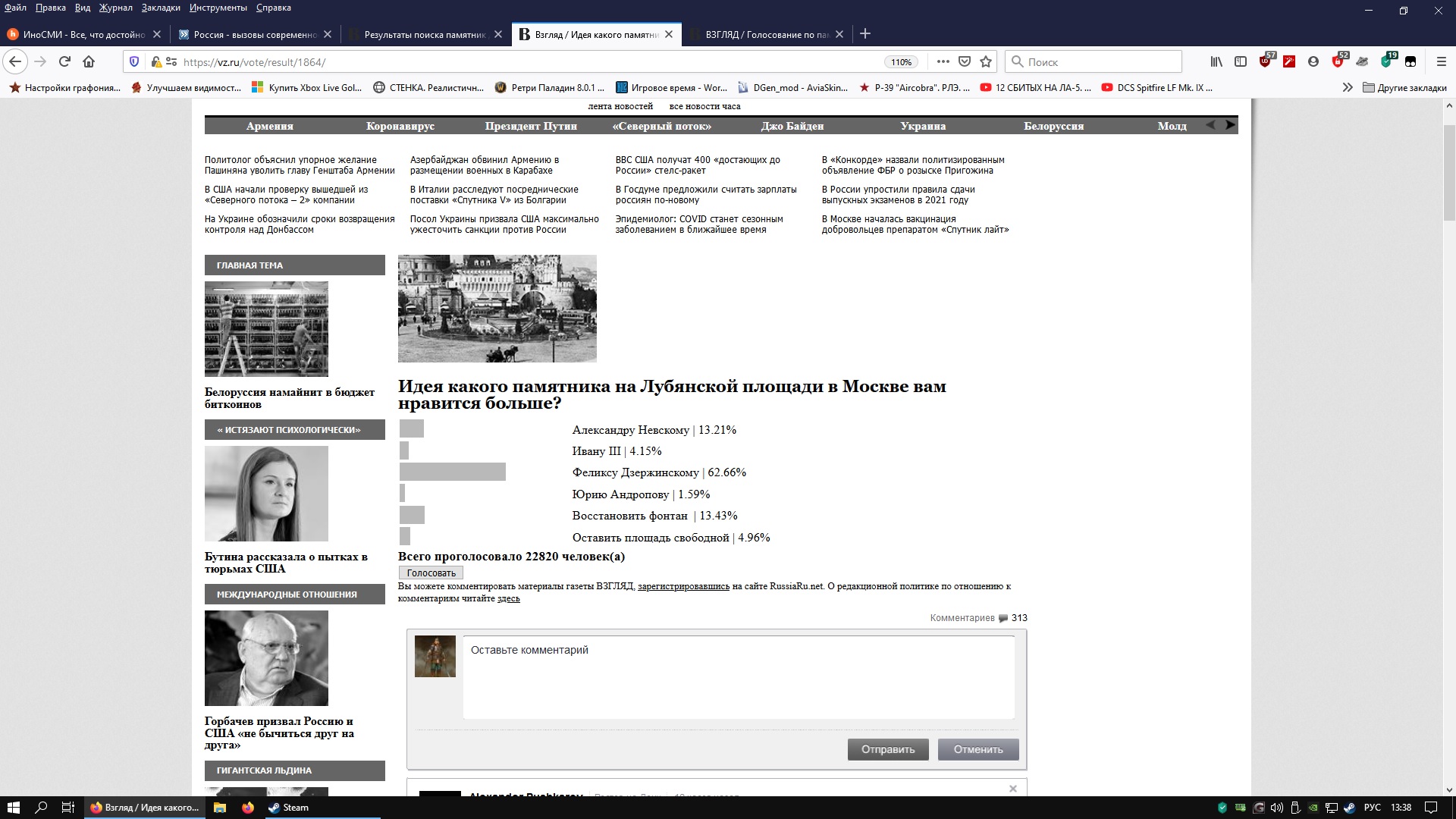This screenshot has height=819, width=1456.
Task: Select the «Северный поток» topic
Action: [x=661, y=126]
